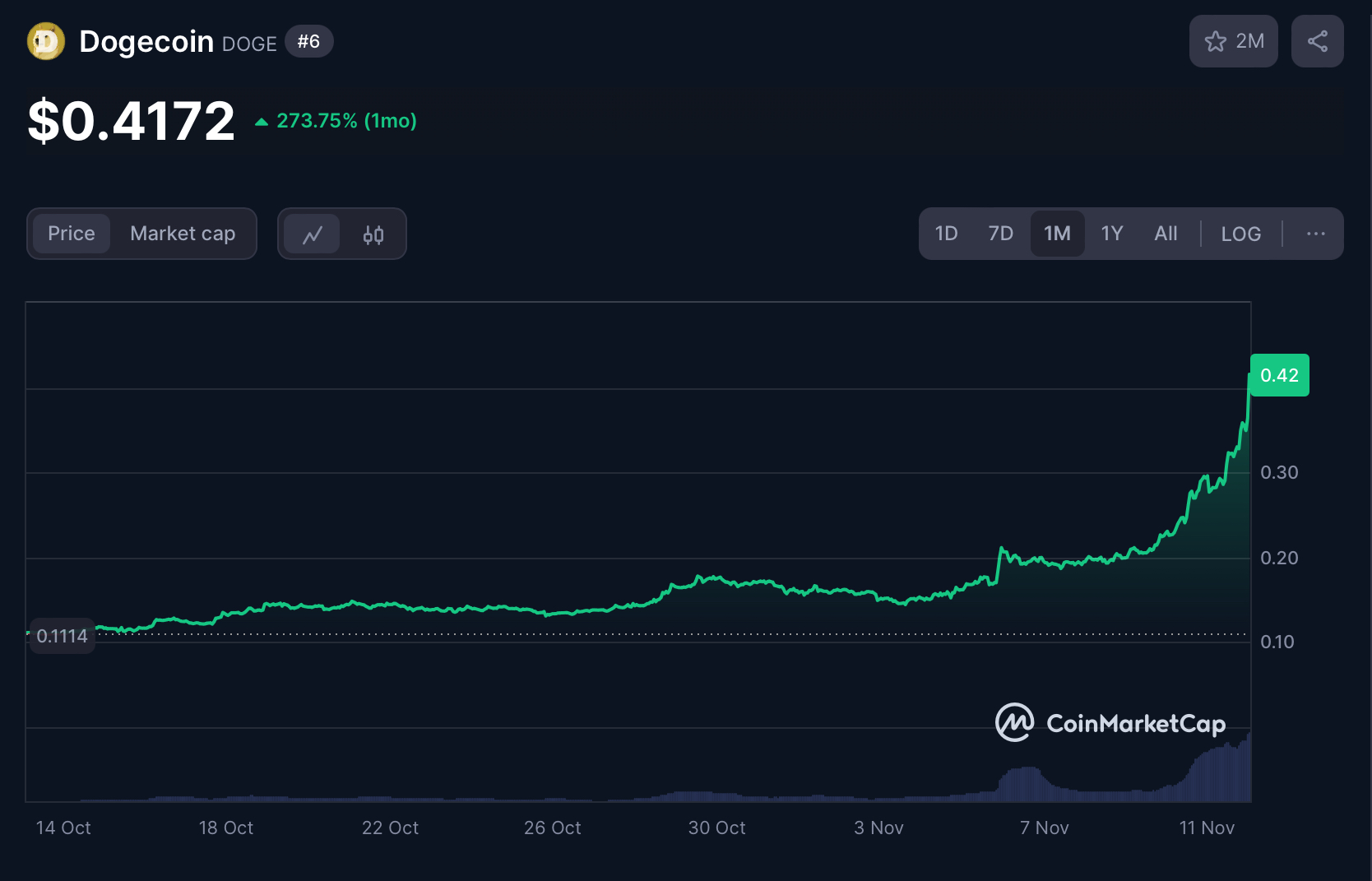The image size is (1372, 881).
Task: Switch to line chart view icon
Action: point(313,234)
